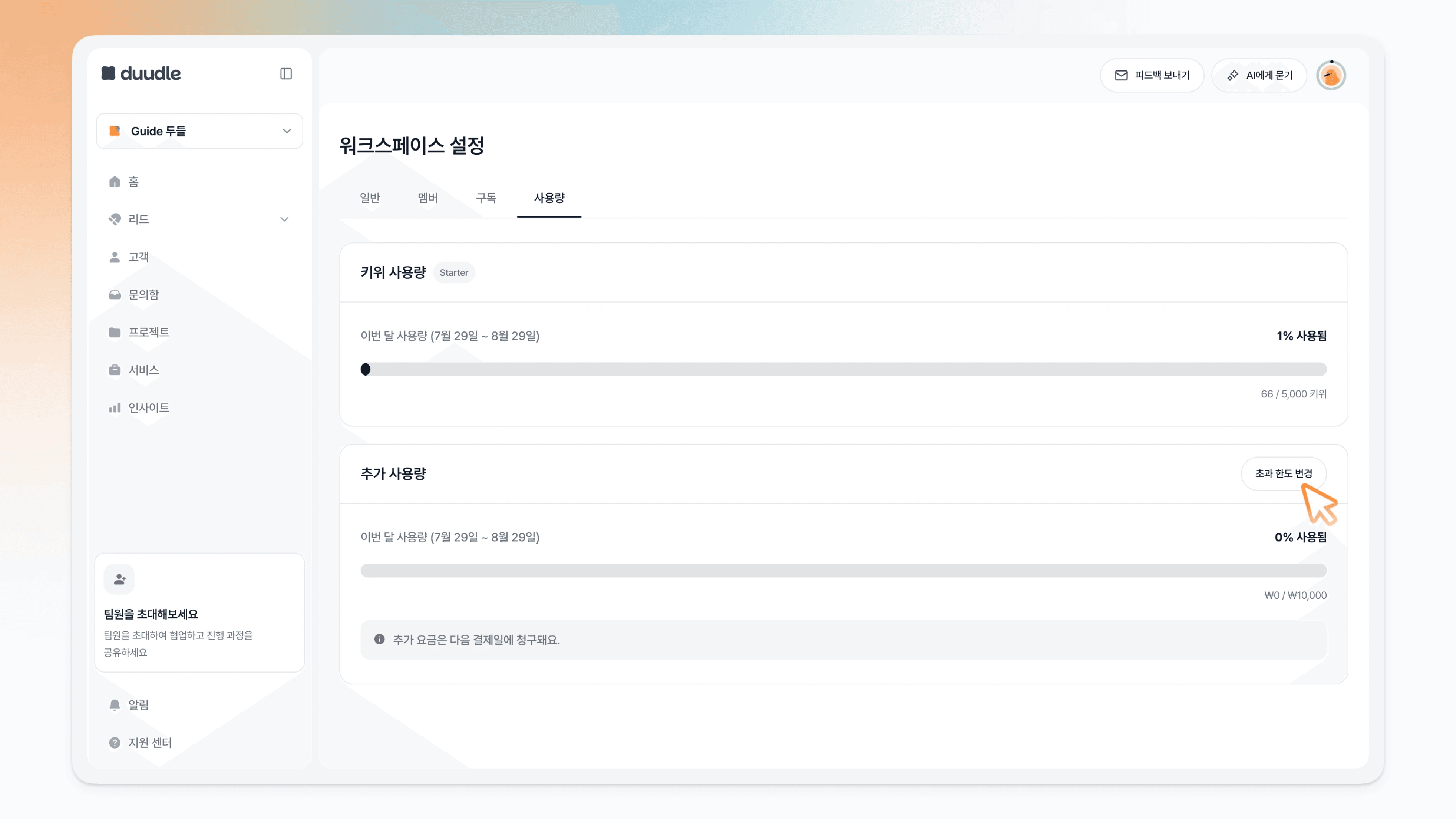1456x819 pixels.
Task: Expand the 리드 chevron
Action: point(284,219)
